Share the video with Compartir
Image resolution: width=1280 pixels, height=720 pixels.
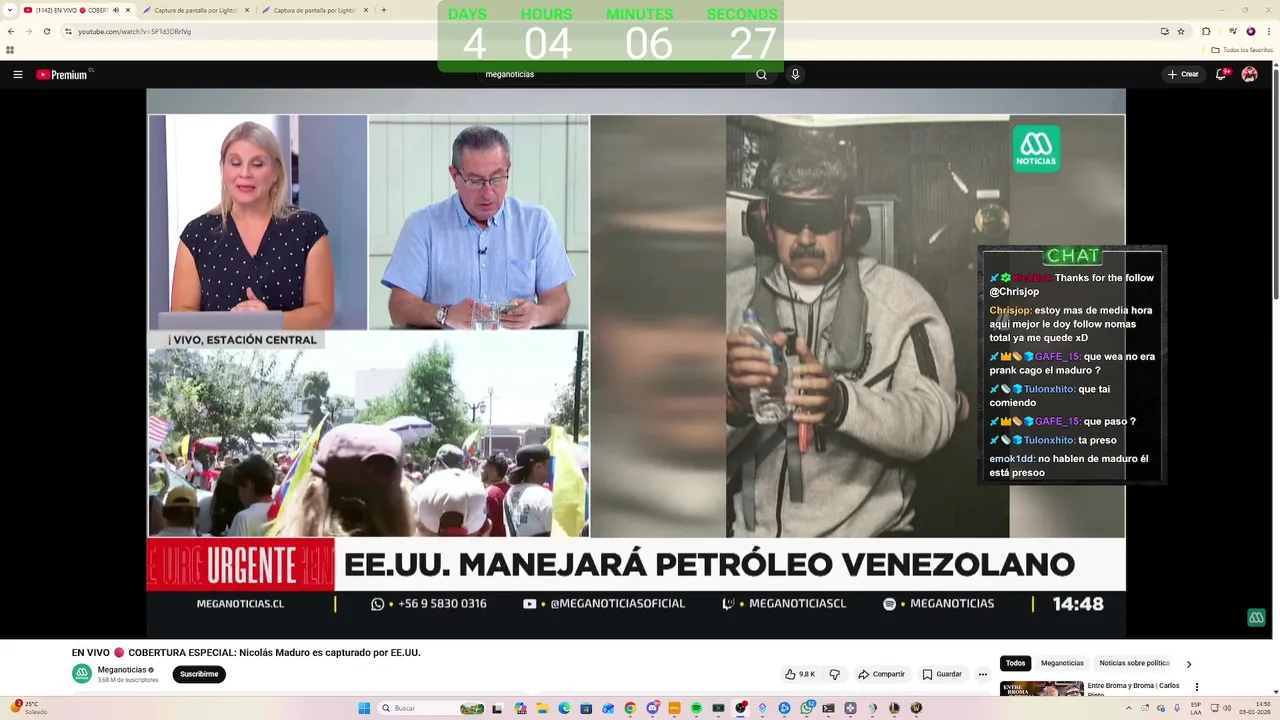881,674
